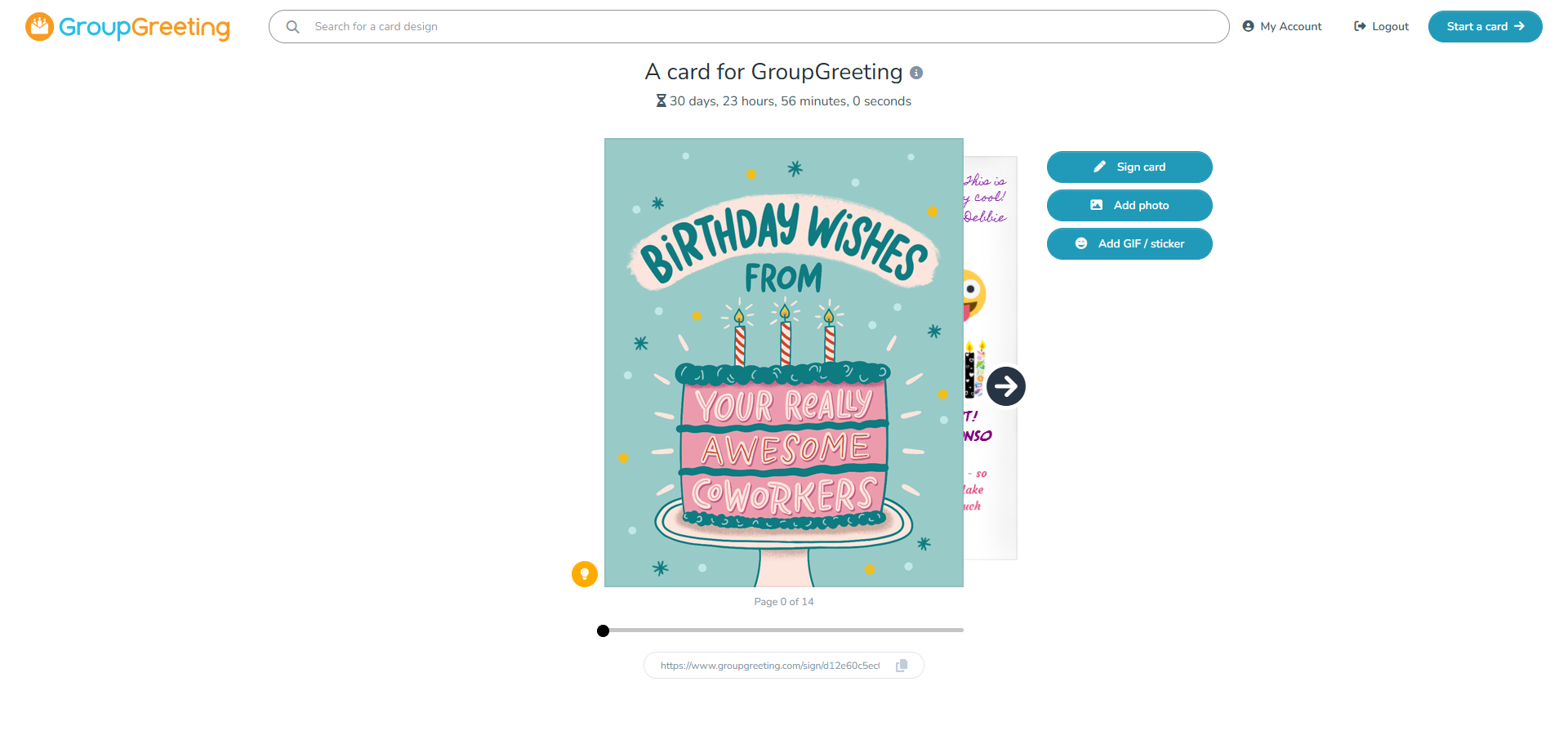Click the pencil icon on Sign card
The width and height of the screenshot is (1568, 753).
click(x=1099, y=167)
